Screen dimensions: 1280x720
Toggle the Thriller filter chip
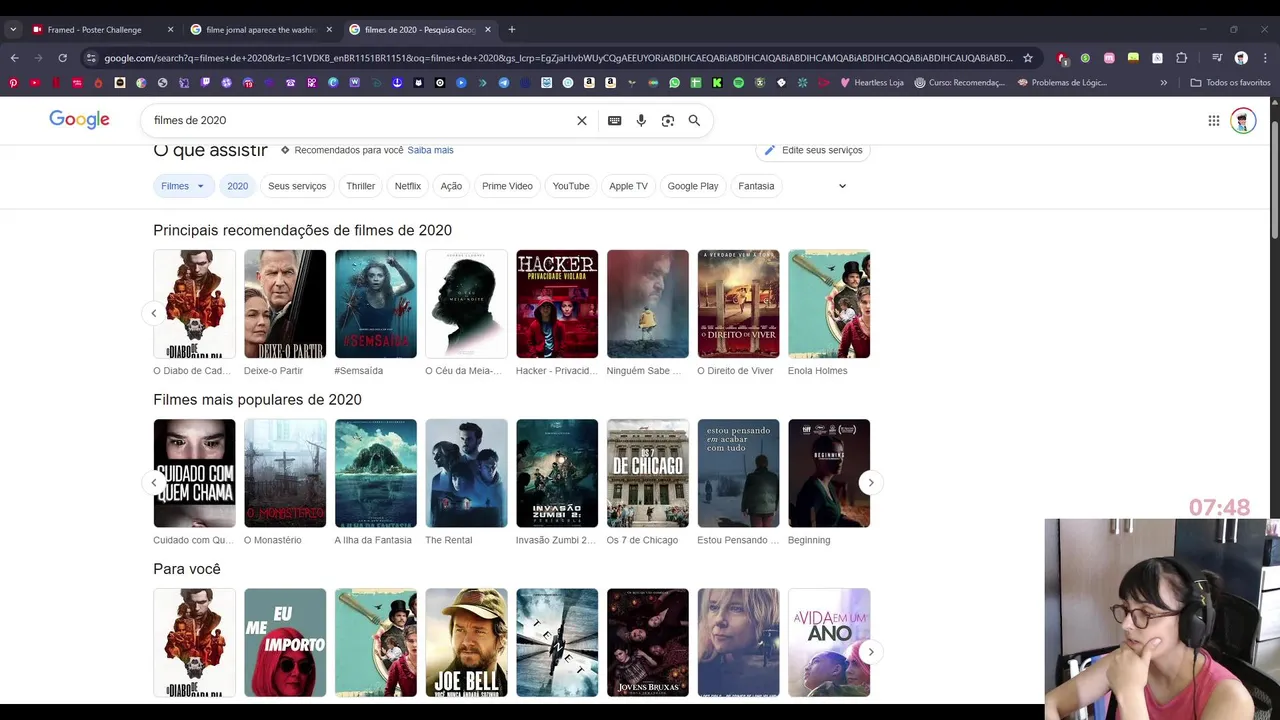coord(360,186)
